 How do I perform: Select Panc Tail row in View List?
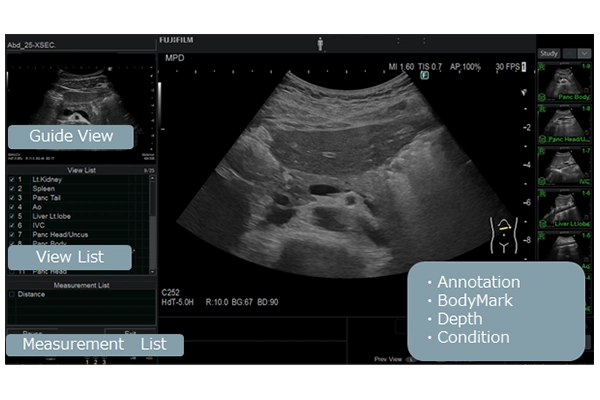click(79, 198)
